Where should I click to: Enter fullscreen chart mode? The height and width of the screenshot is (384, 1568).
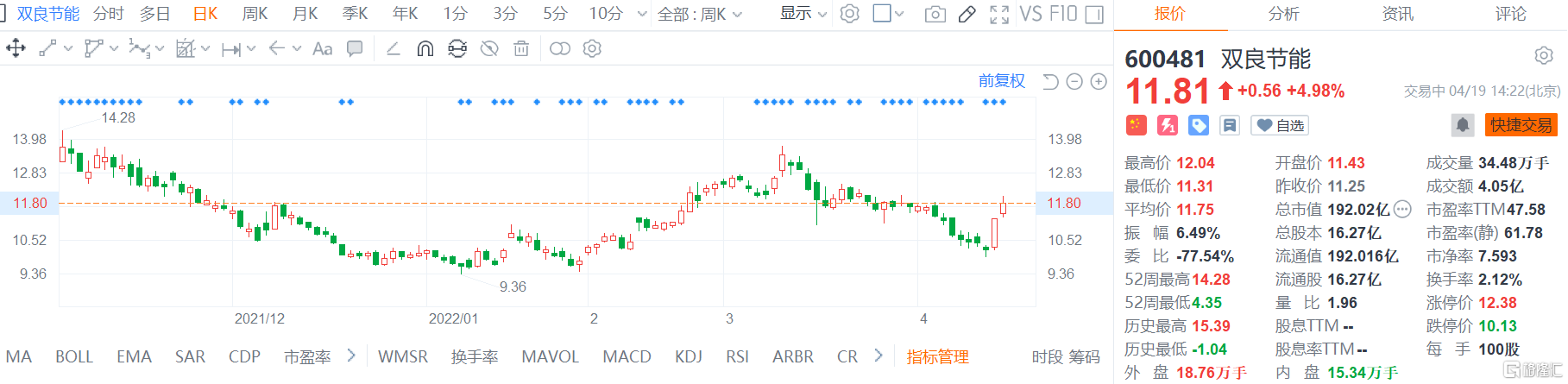click(999, 14)
